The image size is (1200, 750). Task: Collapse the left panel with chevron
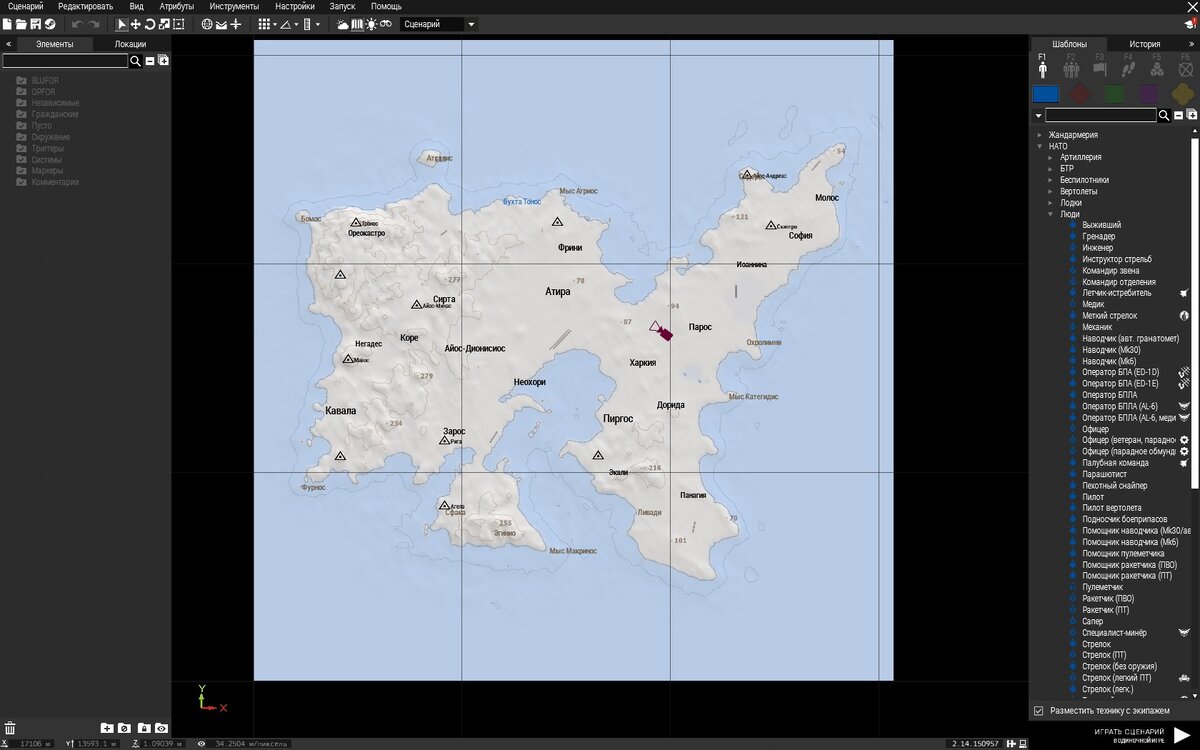pos(8,44)
